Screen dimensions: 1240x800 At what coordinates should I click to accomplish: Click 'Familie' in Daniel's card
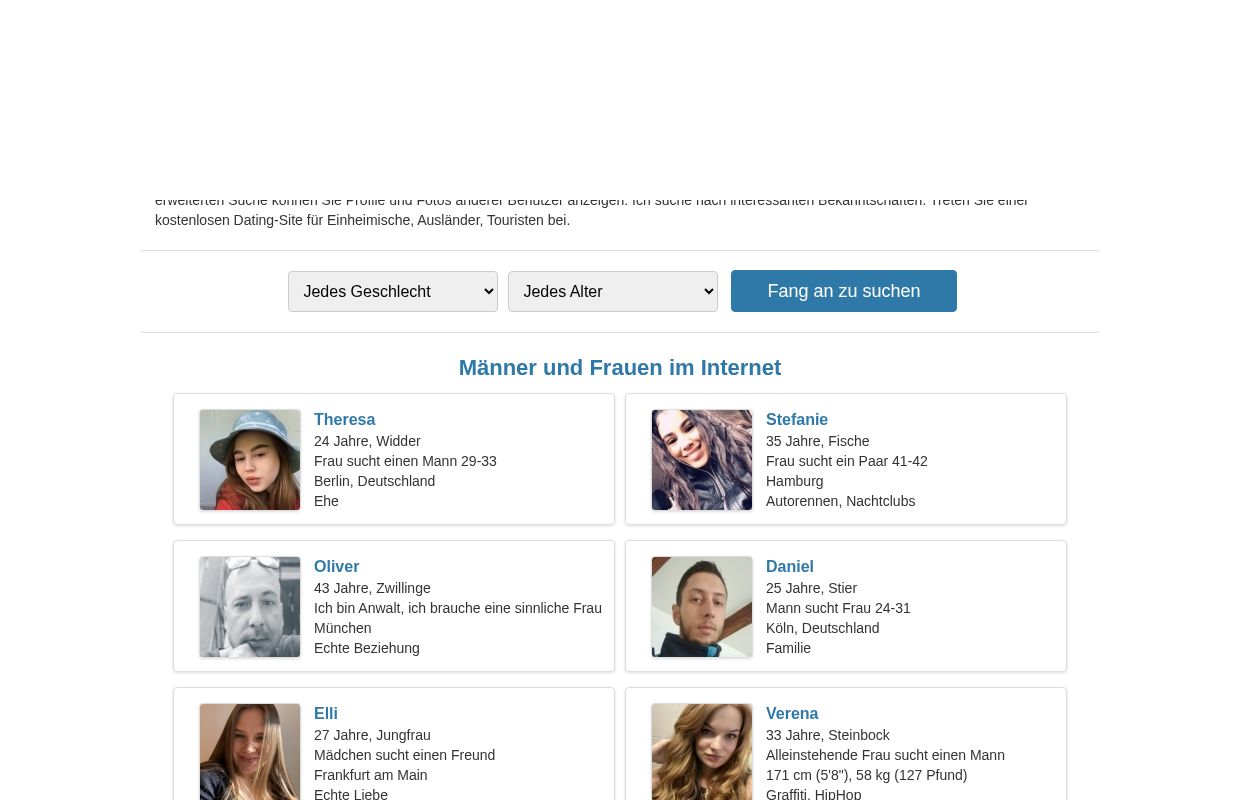point(788,648)
